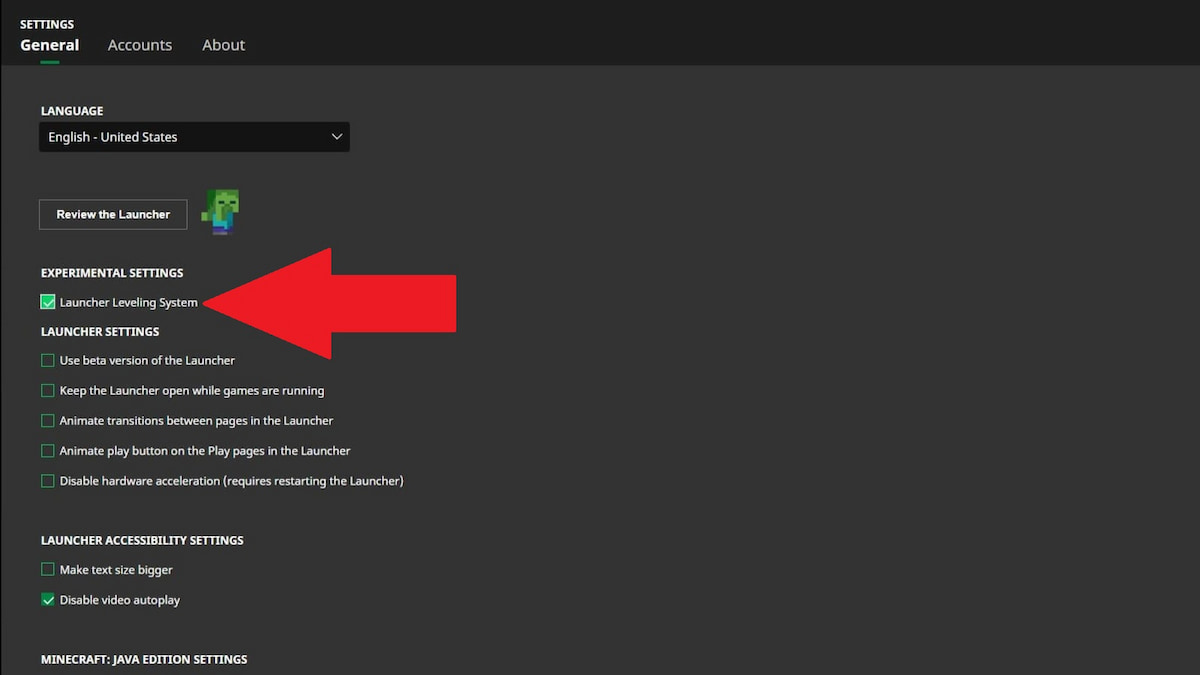
Task: Click the EXPERIMENTAL SETTINGS heading
Action: click(112, 272)
